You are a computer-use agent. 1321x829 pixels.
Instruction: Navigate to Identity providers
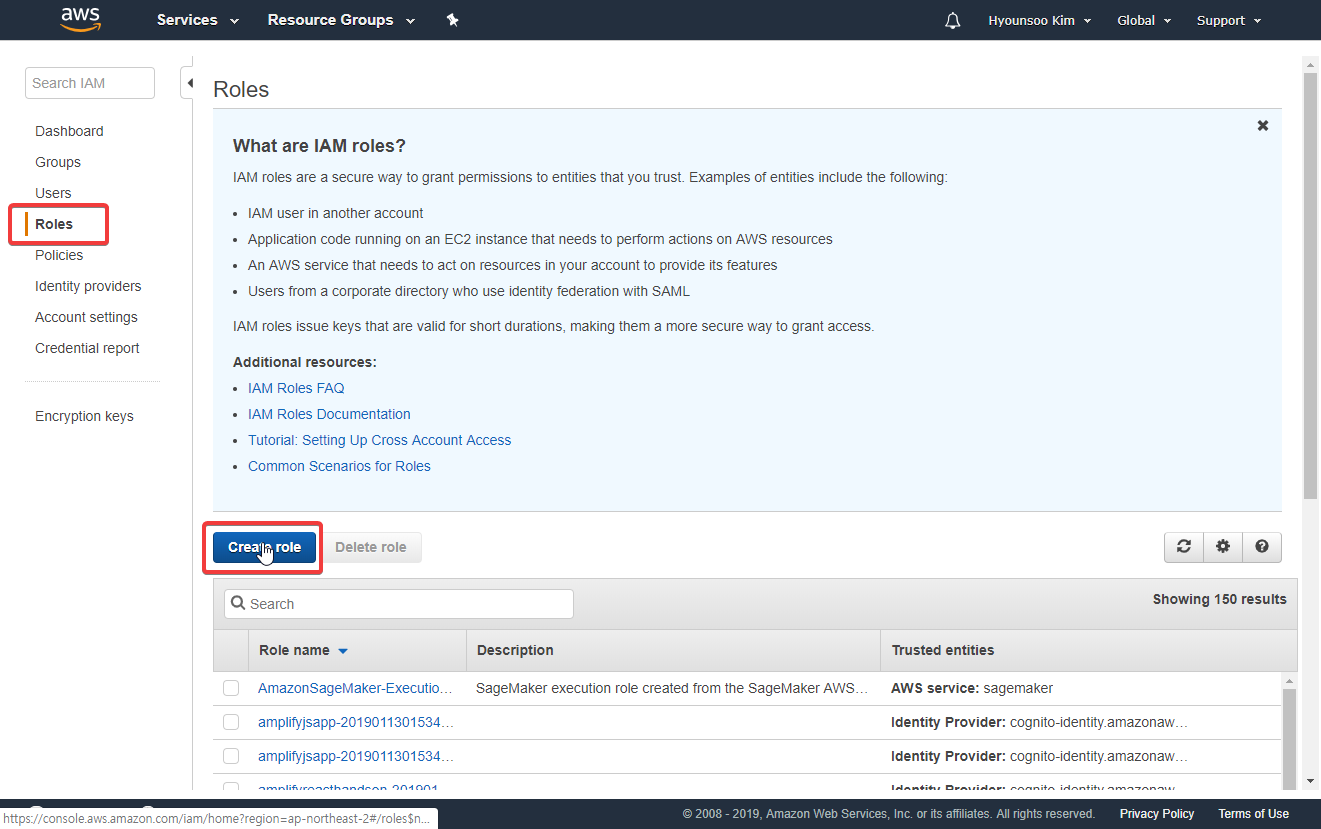click(88, 286)
